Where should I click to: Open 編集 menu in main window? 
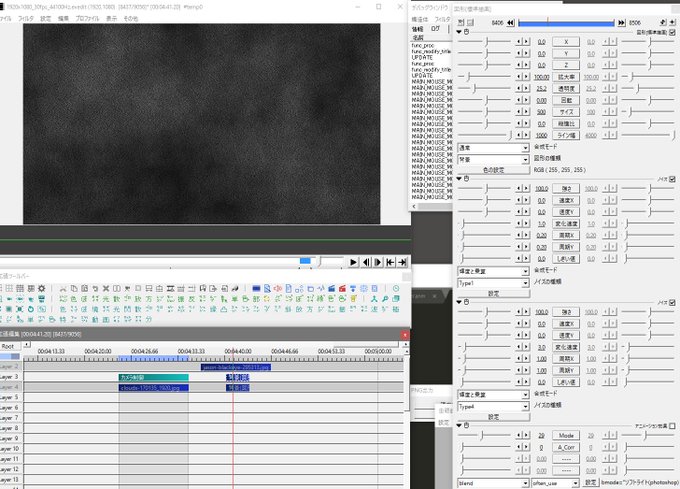click(63, 19)
